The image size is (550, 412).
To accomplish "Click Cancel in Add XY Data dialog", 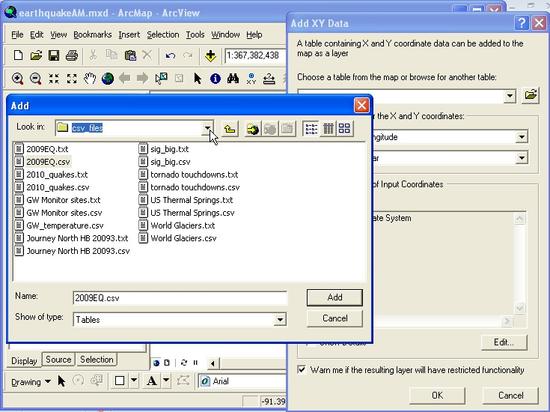I will tap(510, 396).
